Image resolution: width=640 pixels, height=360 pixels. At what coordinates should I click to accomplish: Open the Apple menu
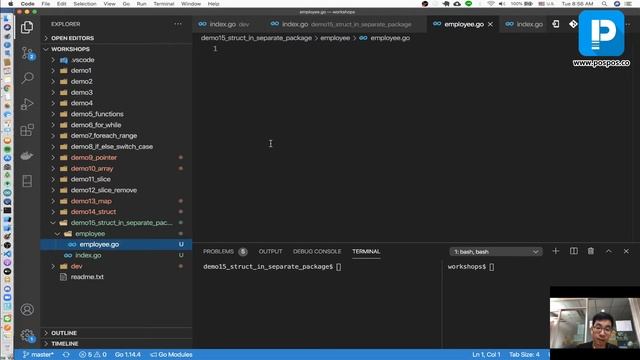coord(11,4)
